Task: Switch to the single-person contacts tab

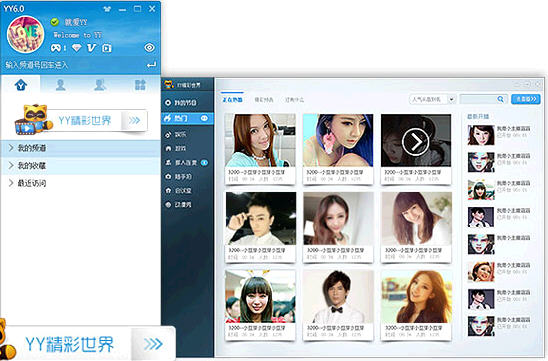Action: point(60,85)
